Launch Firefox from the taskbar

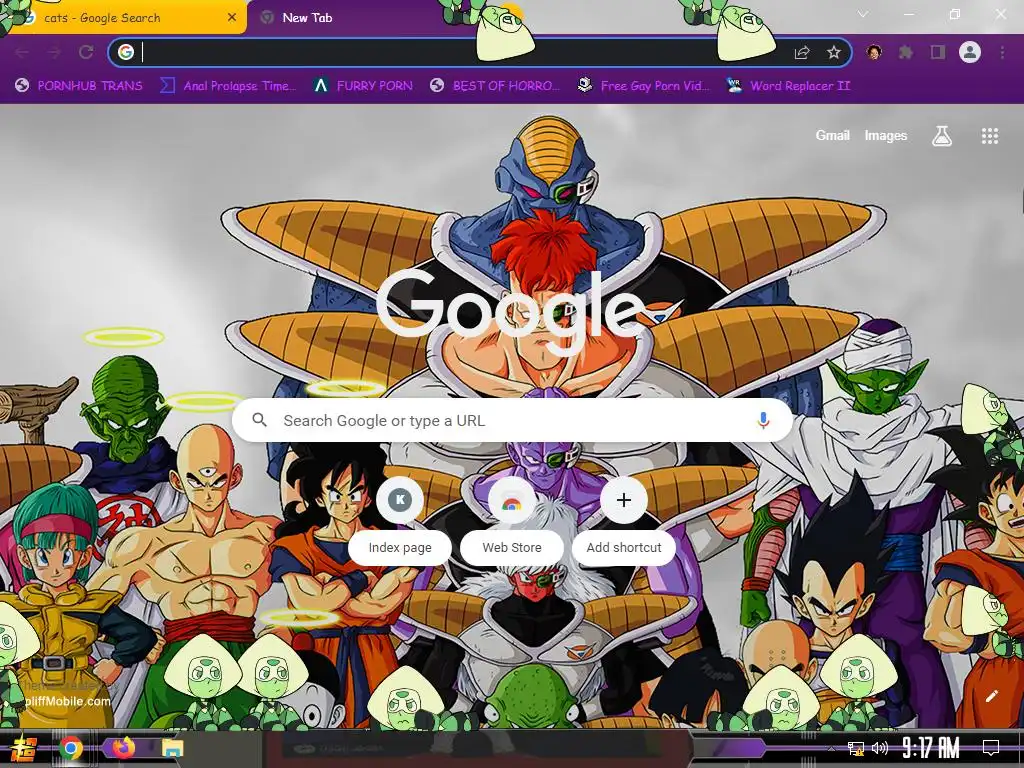coord(123,747)
